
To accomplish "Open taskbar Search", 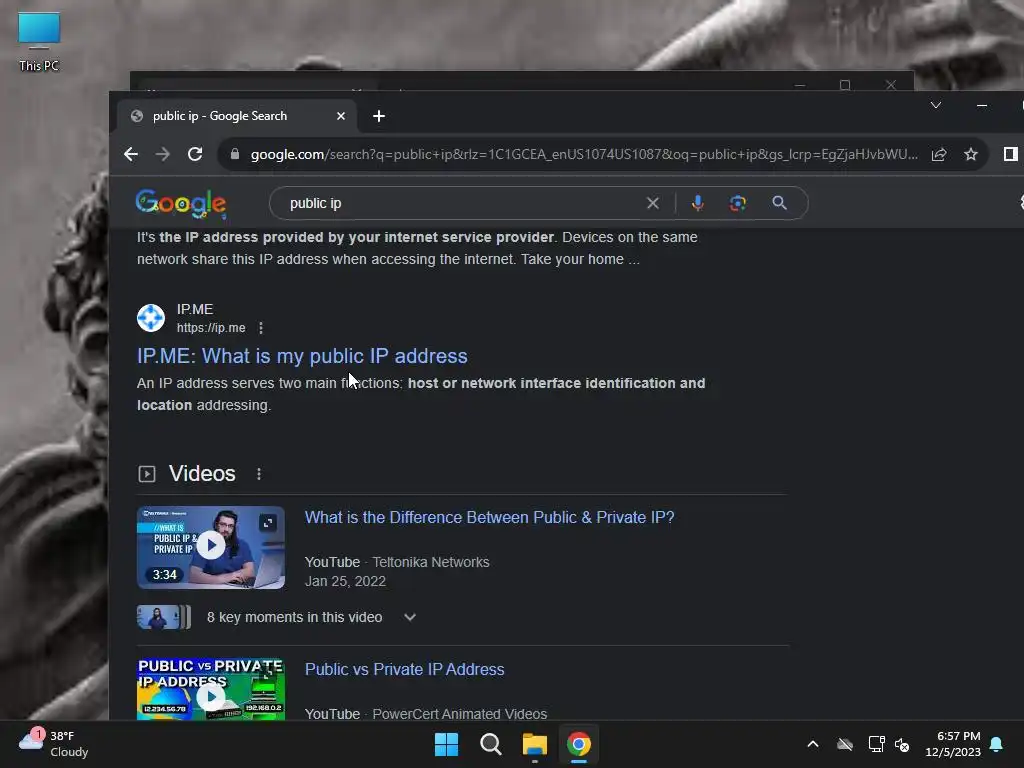I will tap(490, 744).
